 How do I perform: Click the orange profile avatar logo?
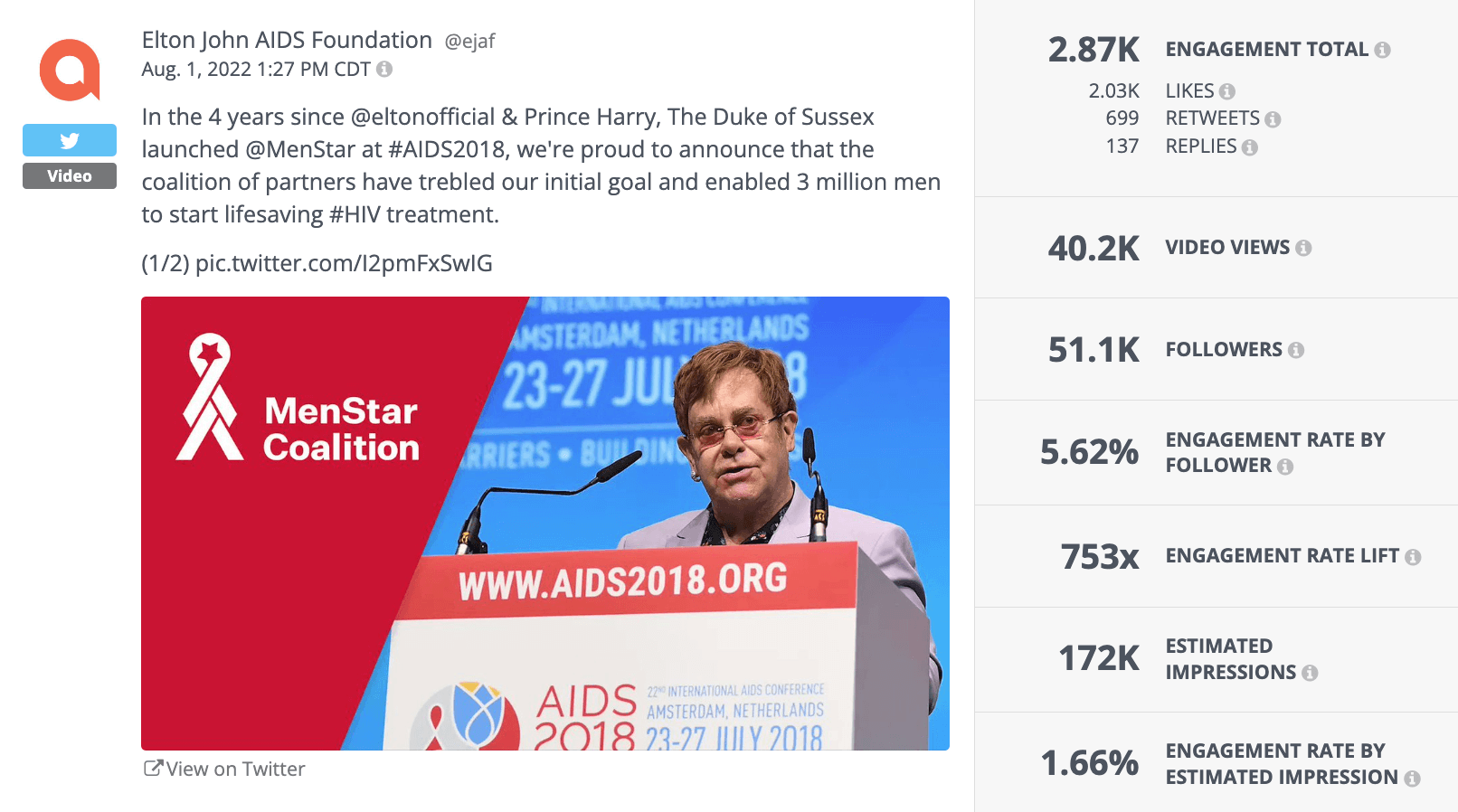(70, 71)
